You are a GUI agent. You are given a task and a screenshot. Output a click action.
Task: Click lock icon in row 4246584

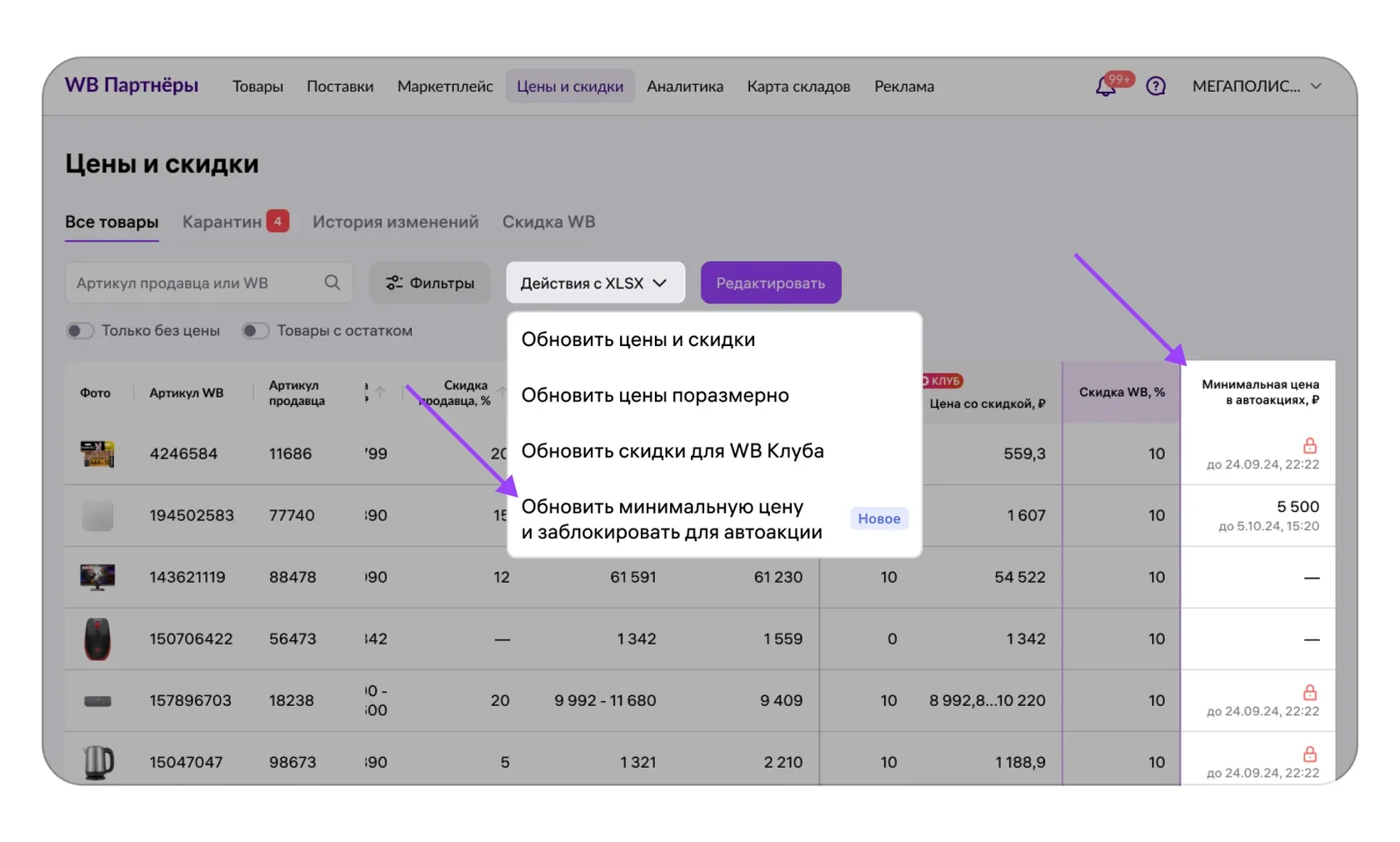point(1310,445)
